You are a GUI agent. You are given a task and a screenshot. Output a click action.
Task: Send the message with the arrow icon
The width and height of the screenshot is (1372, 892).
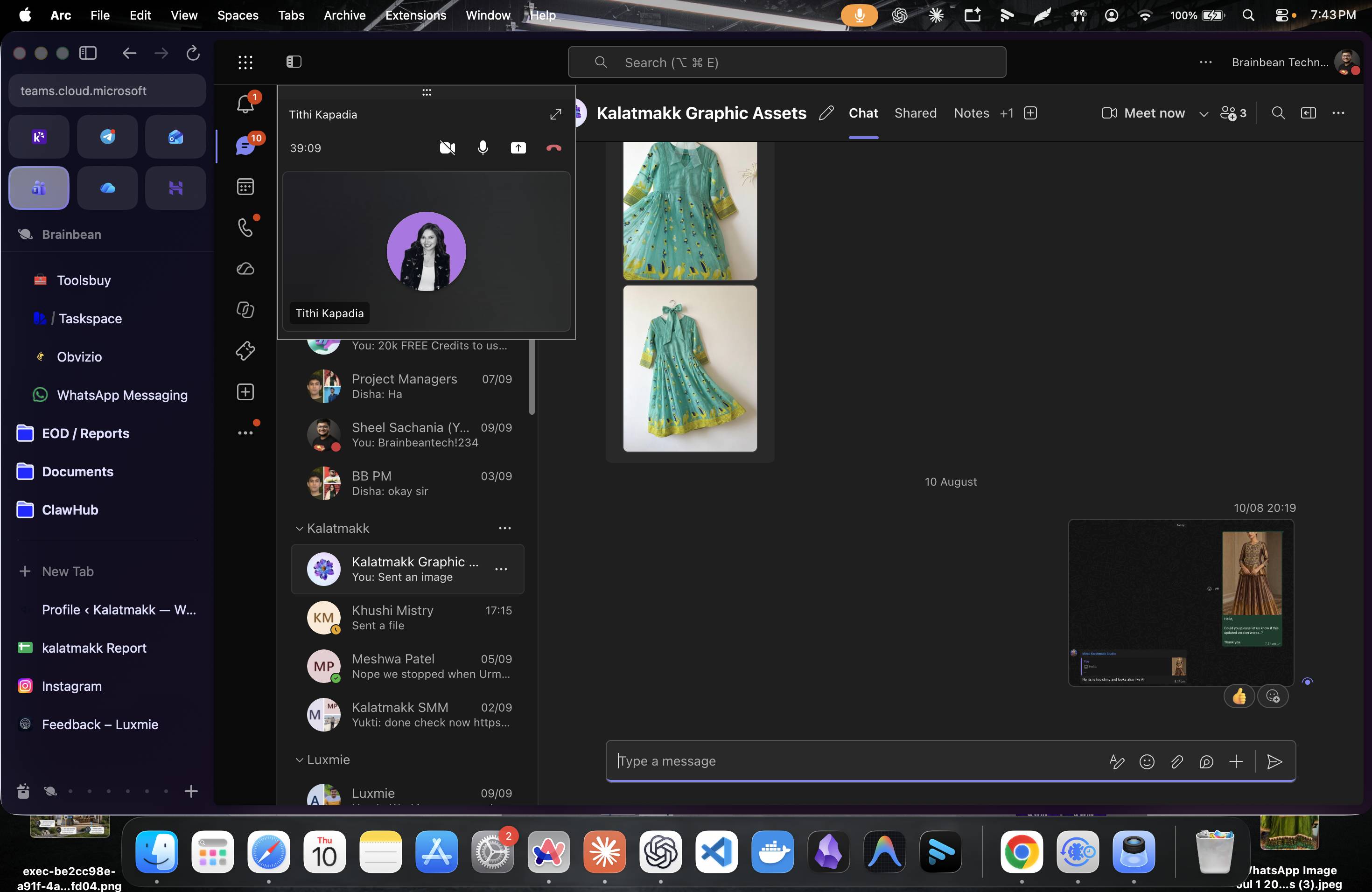1274,762
